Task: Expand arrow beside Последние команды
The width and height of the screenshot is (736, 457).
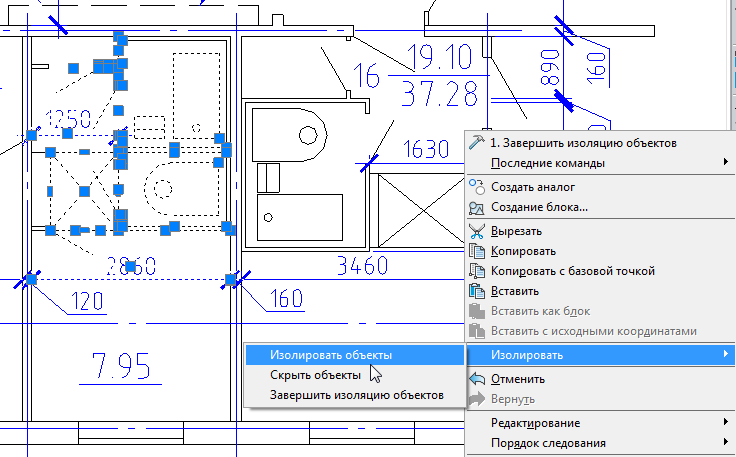Action: (726, 162)
